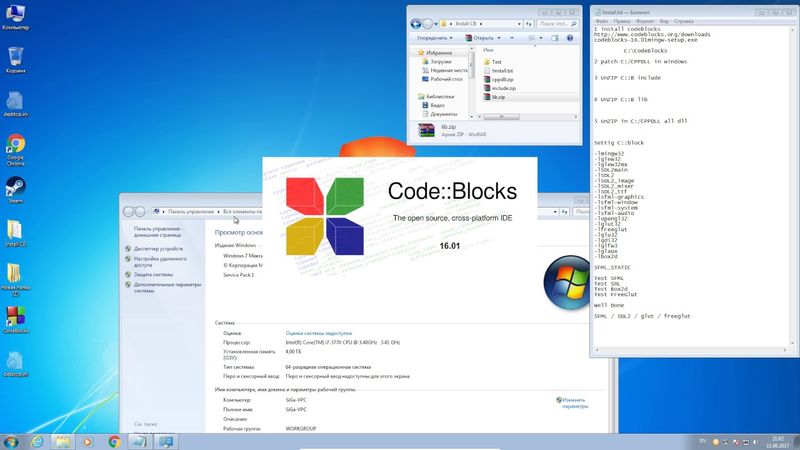Select the Корзина recycle bin icon
Screen dimensions: 800x450
(x=15, y=60)
